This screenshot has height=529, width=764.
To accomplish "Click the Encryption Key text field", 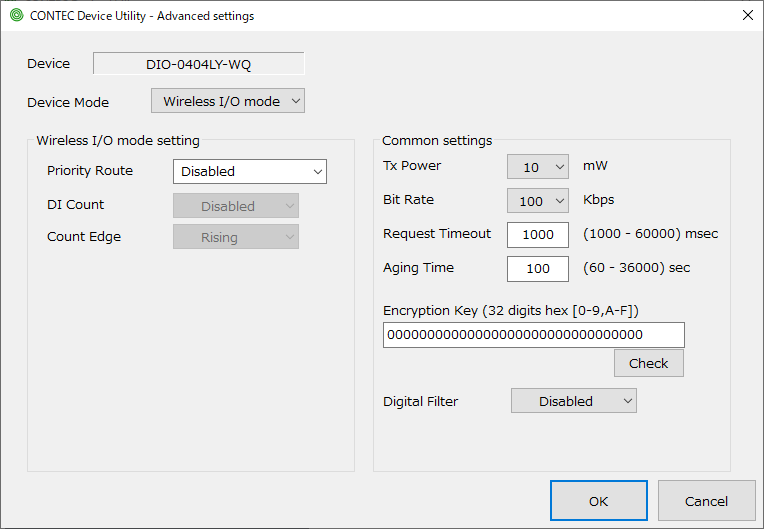I will [534, 335].
